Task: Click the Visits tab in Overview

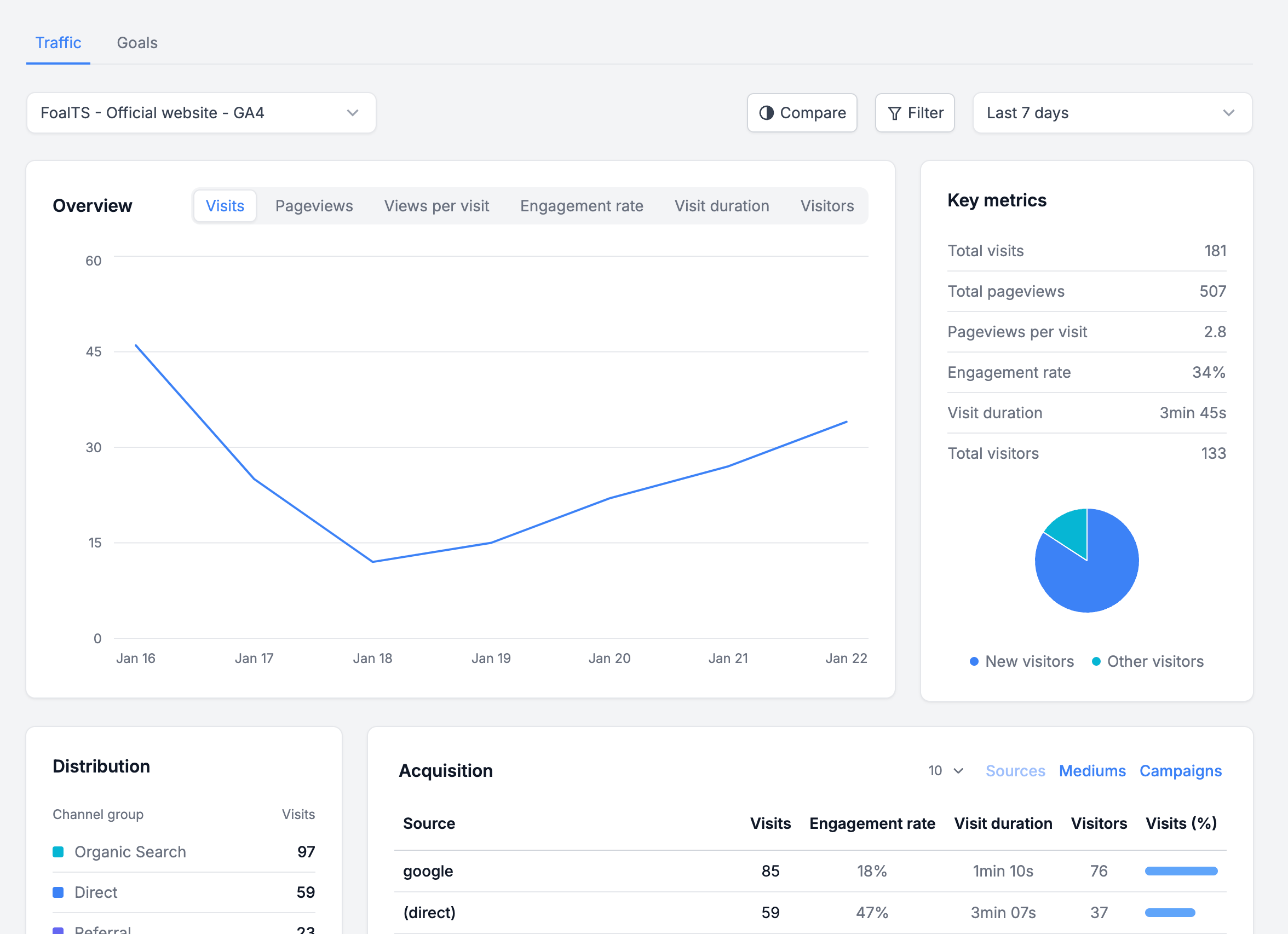Action: pos(225,205)
